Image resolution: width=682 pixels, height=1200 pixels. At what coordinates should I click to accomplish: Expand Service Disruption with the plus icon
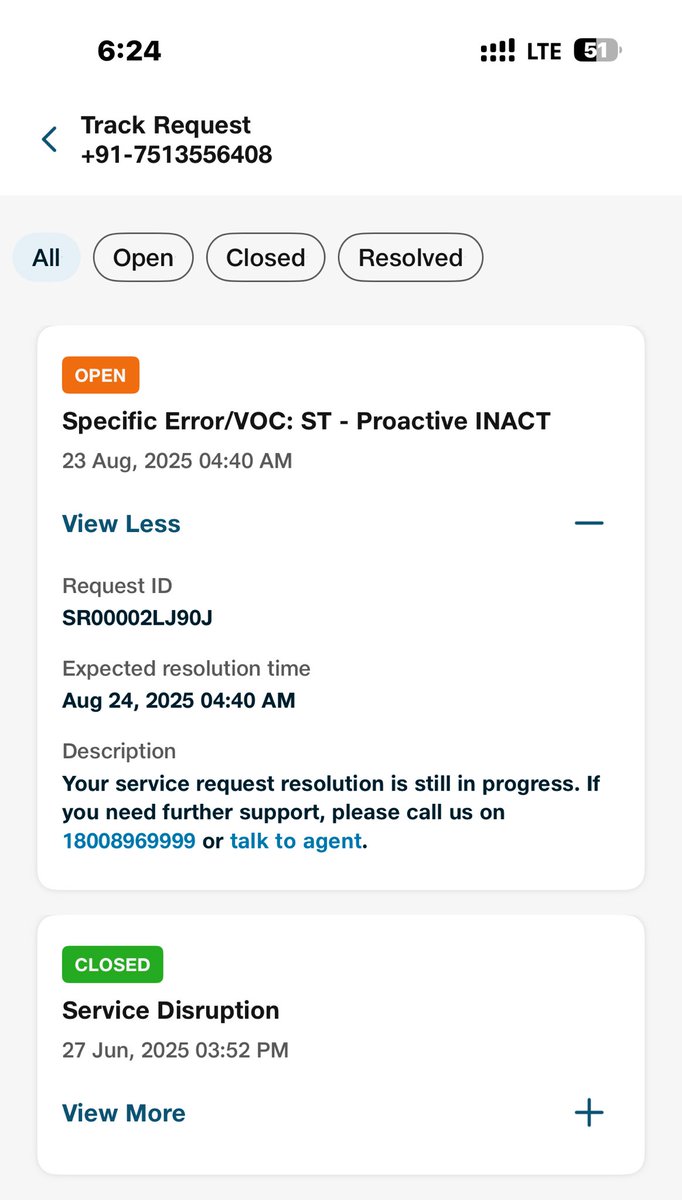click(589, 1112)
